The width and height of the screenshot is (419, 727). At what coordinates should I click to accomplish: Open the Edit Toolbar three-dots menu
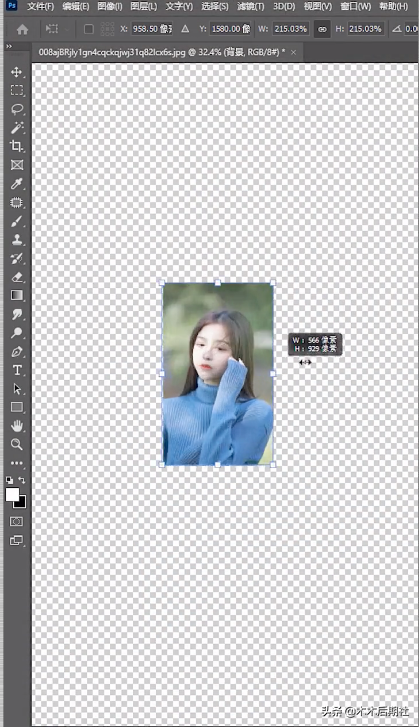coord(17,463)
